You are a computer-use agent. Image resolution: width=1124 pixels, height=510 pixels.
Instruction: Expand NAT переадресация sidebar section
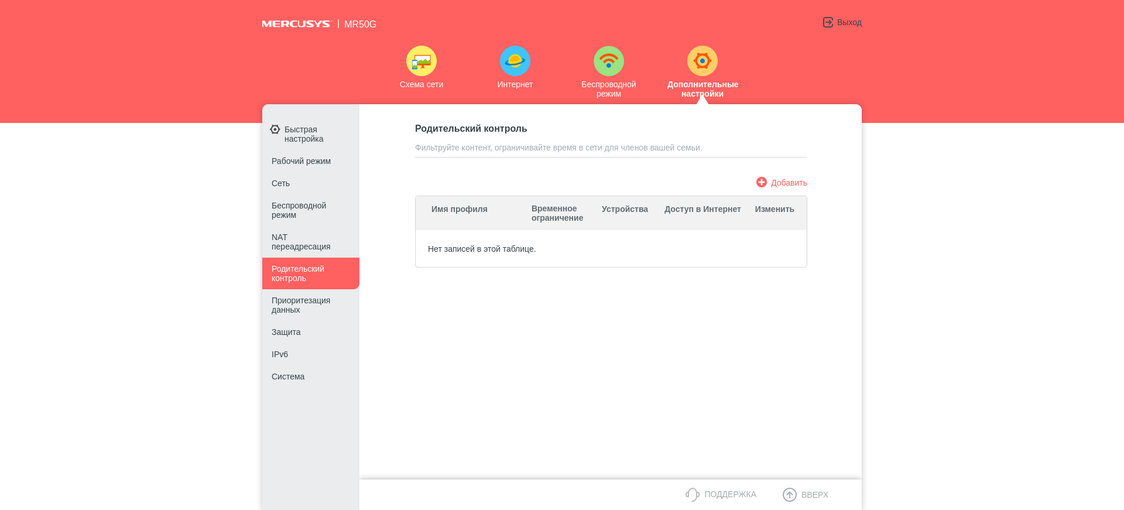(301, 242)
